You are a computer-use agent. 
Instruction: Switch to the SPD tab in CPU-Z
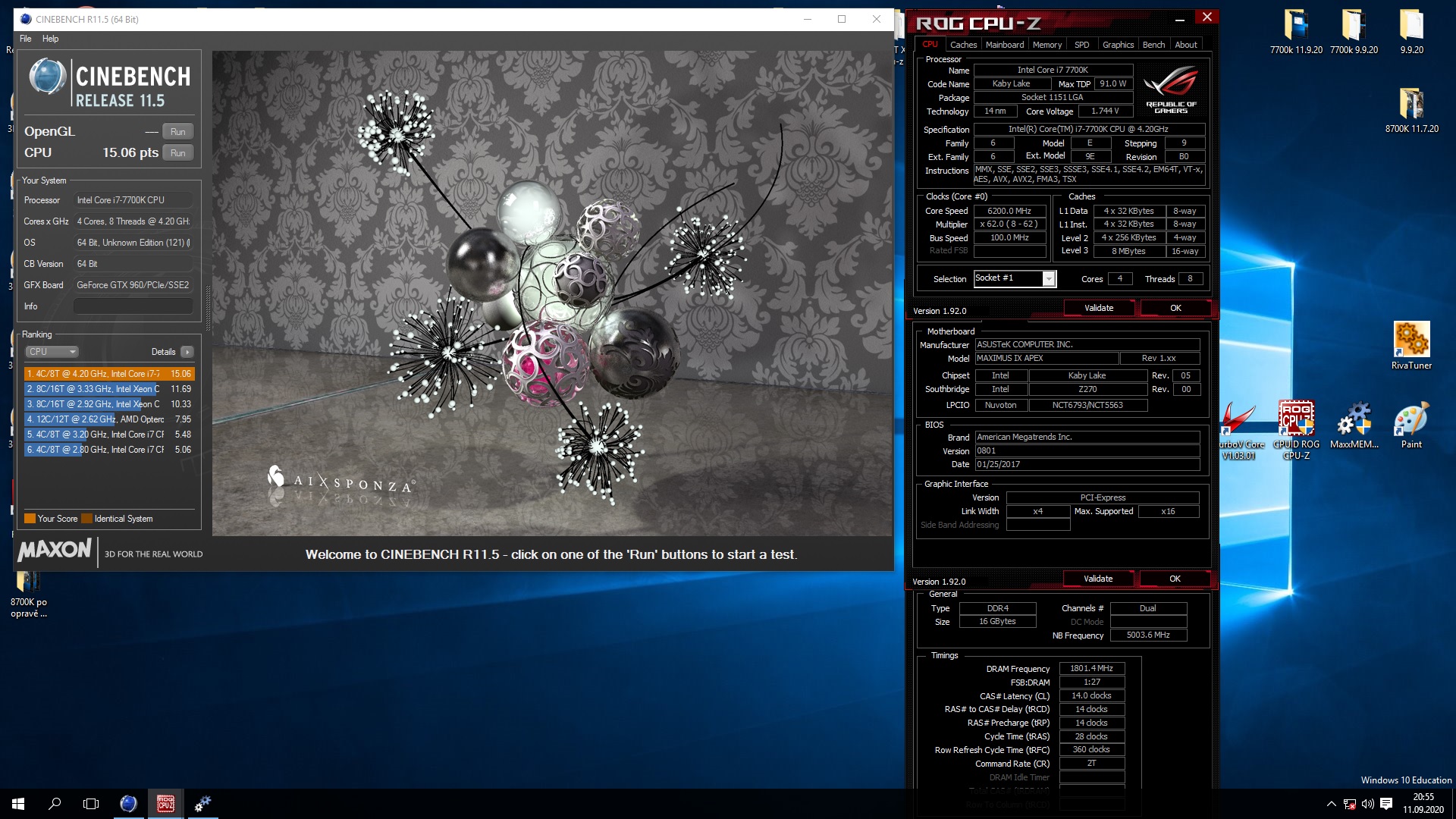pyautogui.click(x=1081, y=45)
